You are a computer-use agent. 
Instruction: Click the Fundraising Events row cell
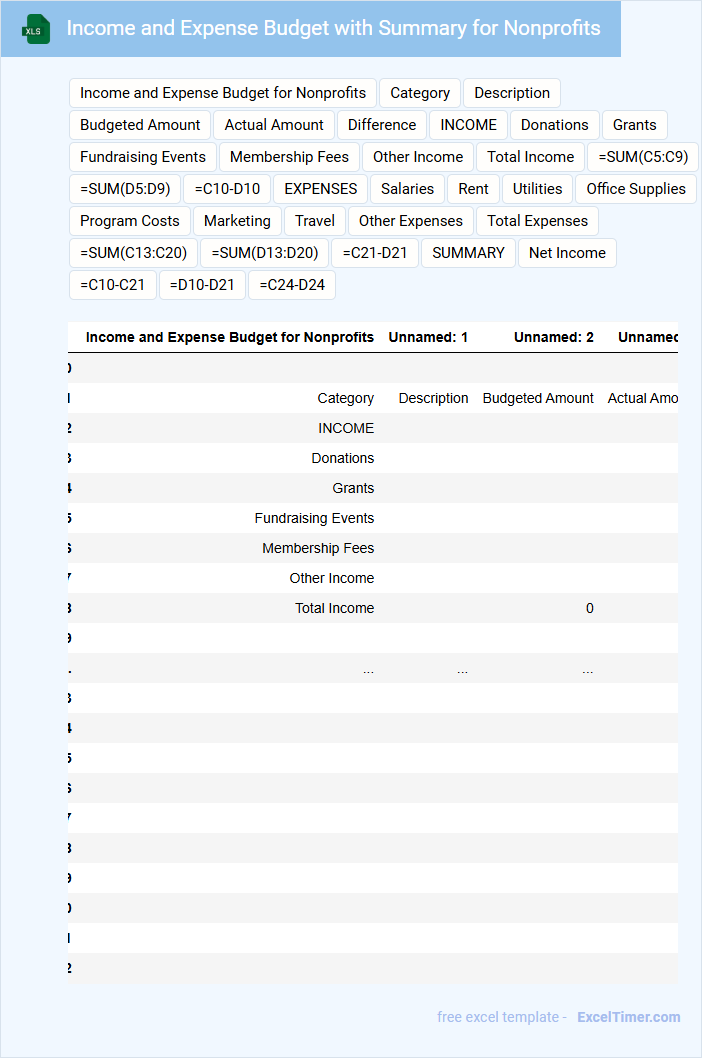[314, 518]
